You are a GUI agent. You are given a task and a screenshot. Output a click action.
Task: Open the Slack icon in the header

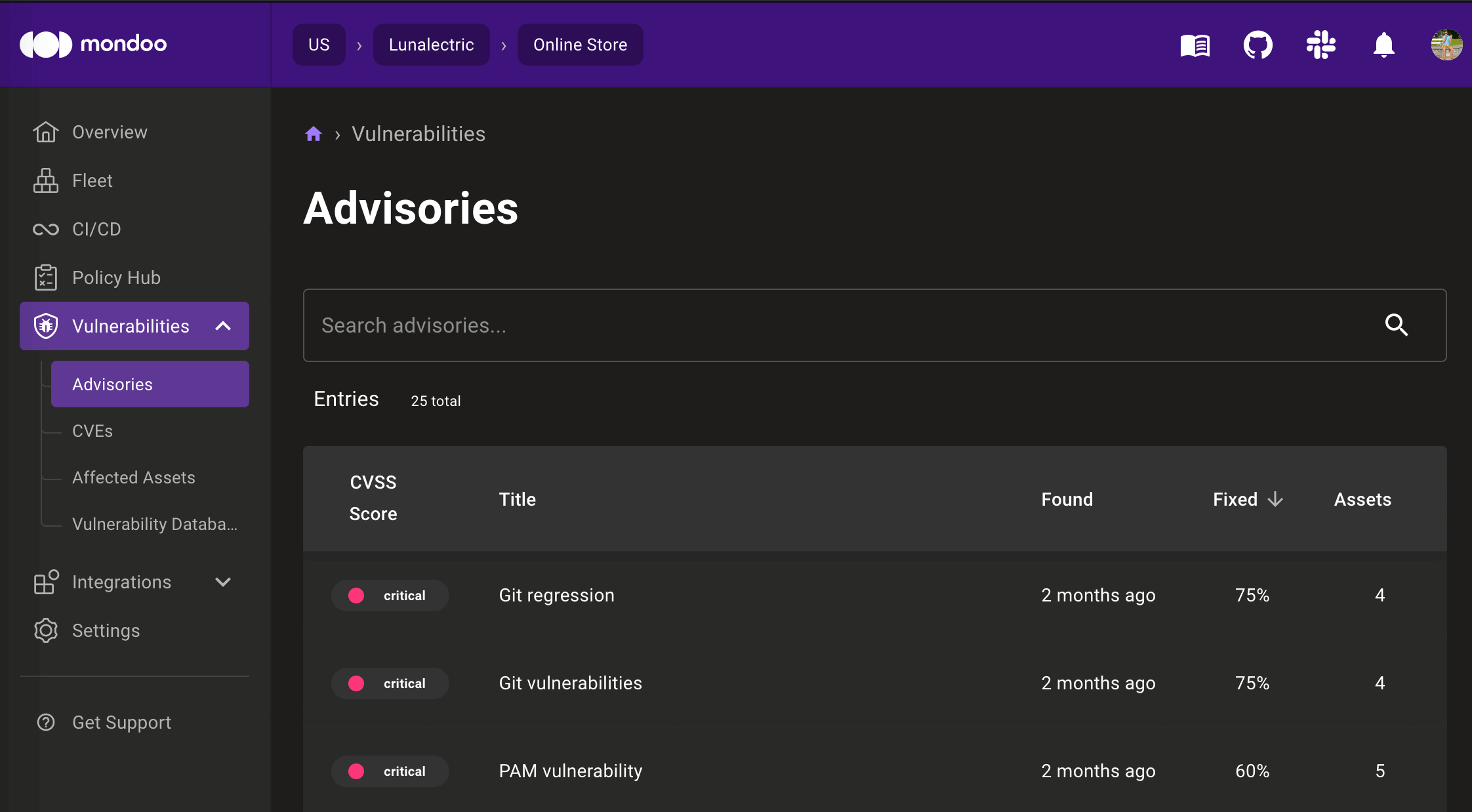pyautogui.click(x=1320, y=45)
